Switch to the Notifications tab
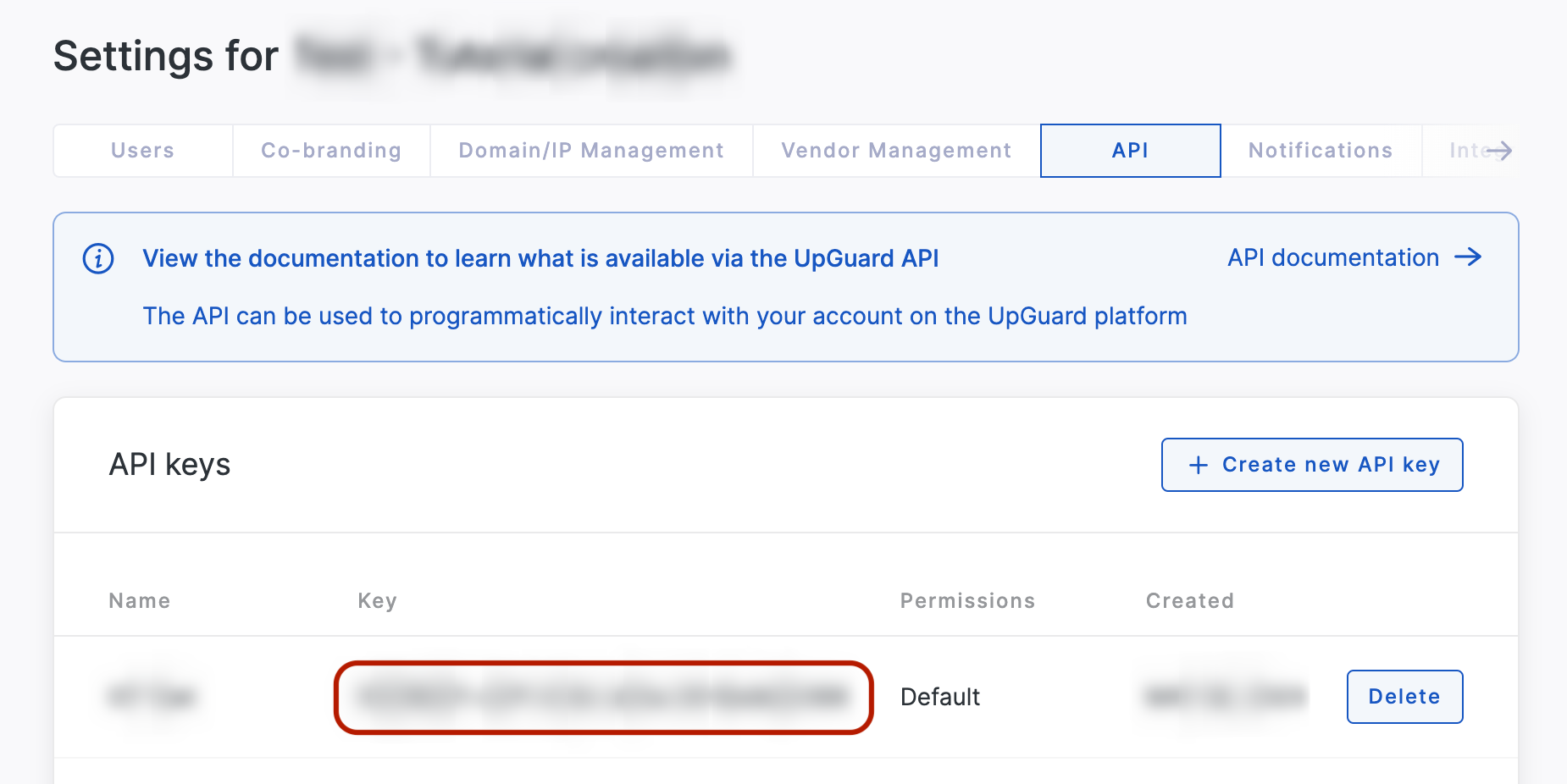The height and width of the screenshot is (784, 1567). pos(1320,151)
